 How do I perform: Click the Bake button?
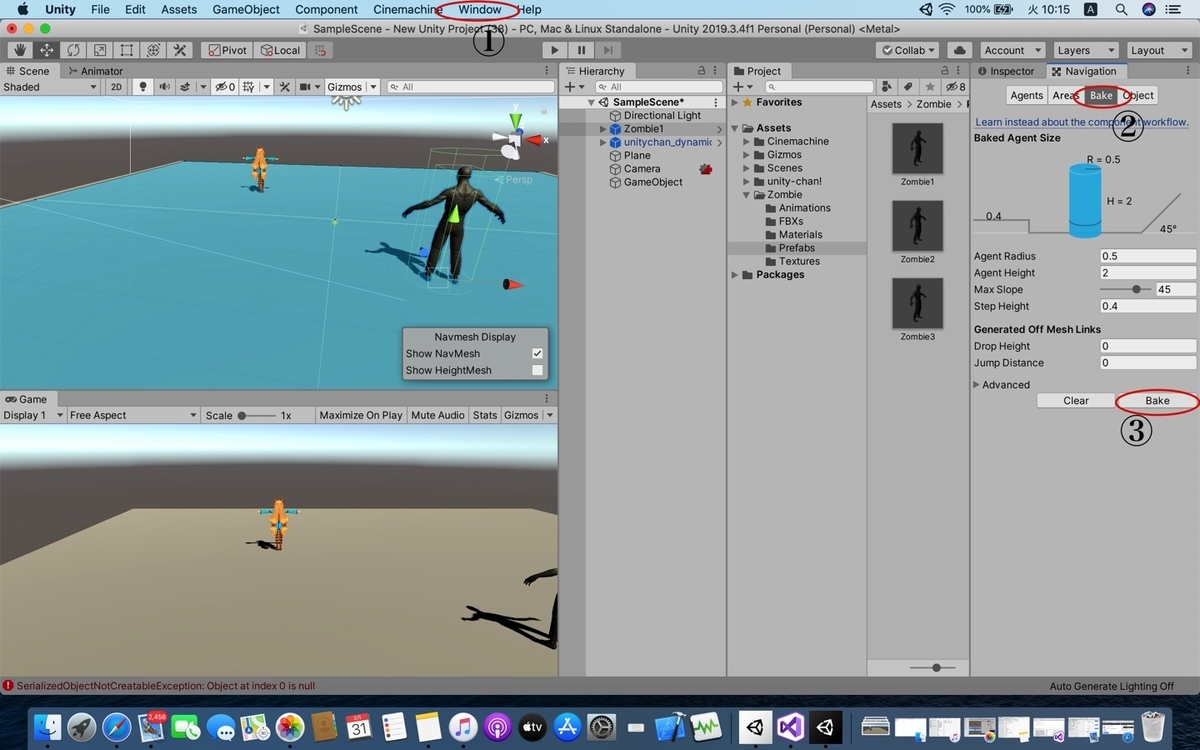click(x=1157, y=400)
